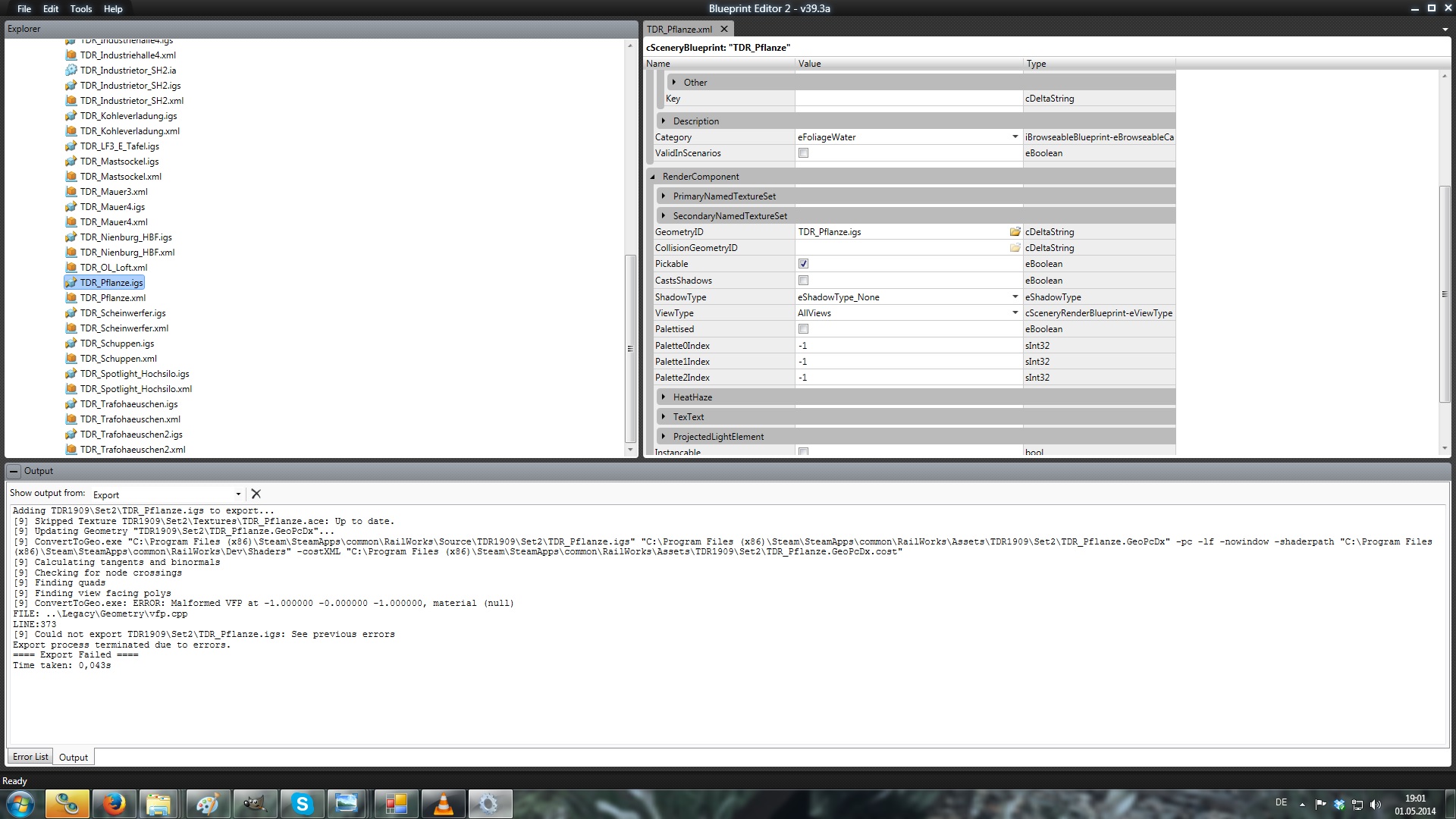Toggle the ValidInScenarios checkbox
The height and width of the screenshot is (819, 1456).
point(803,153)
